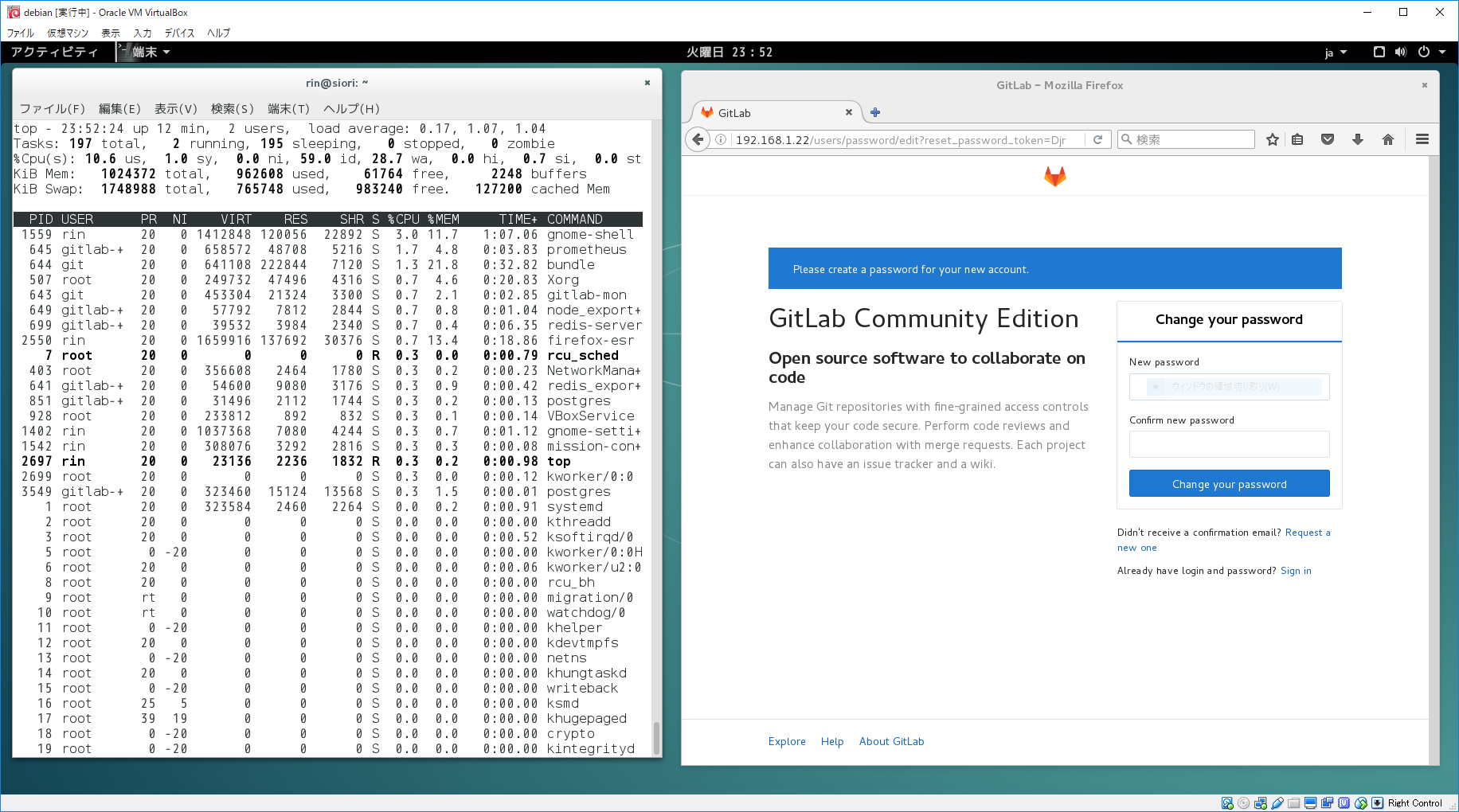Image resolution: width=1459 pixels, height=812 pixels.
Task: Open the Firefox hamburger menu
Action: coord(1422,140)
